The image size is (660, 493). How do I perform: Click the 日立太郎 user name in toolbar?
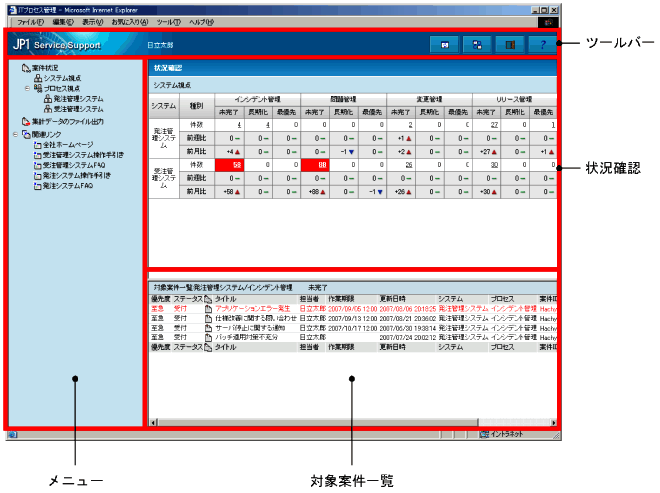160,45
